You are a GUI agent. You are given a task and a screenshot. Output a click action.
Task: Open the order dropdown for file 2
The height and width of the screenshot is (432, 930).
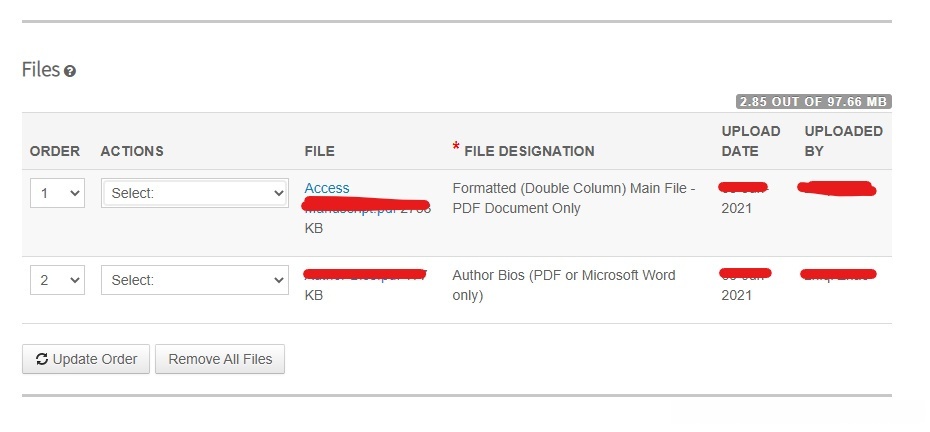pyautogui.click(x=56, y=280)
